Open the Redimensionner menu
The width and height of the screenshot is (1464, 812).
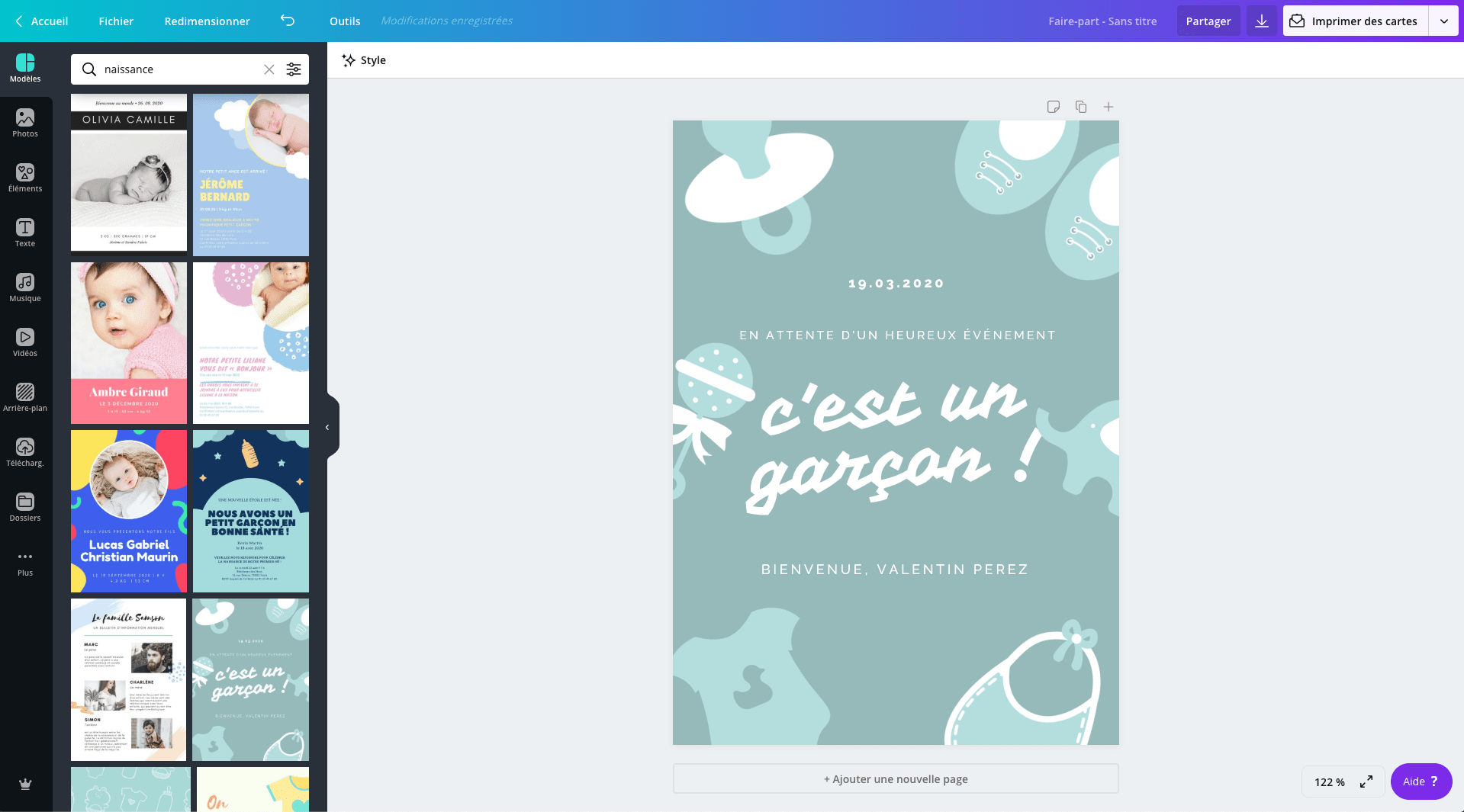(208, 21)
